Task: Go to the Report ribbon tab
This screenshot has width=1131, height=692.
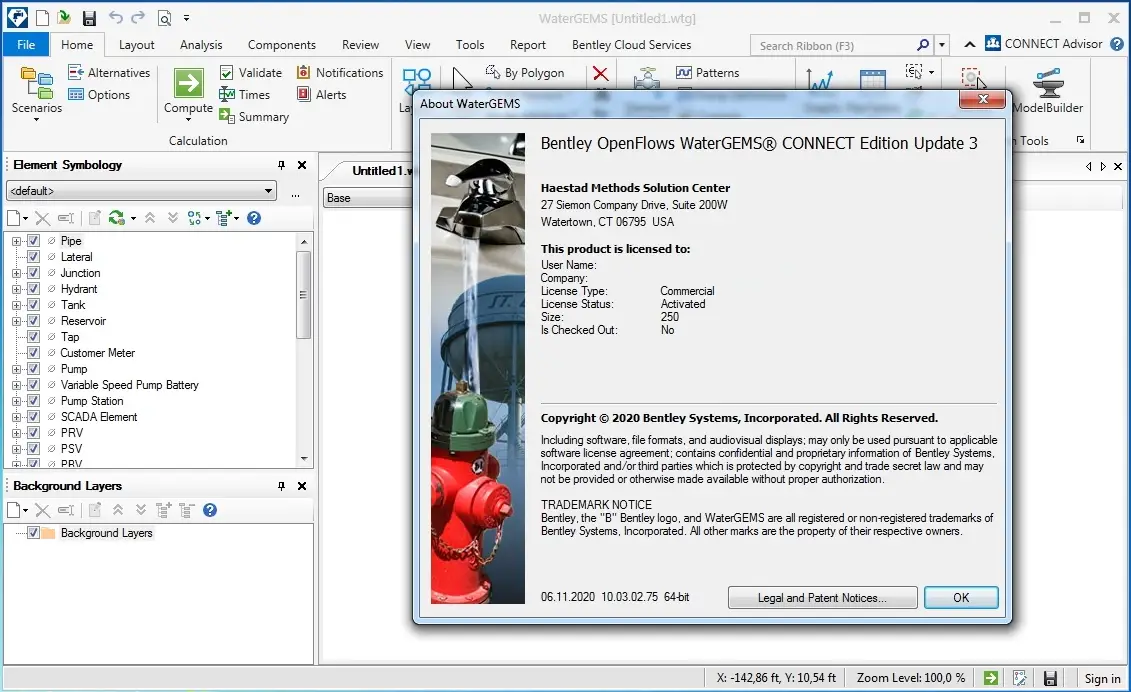Action: click(x=528, y=45)
